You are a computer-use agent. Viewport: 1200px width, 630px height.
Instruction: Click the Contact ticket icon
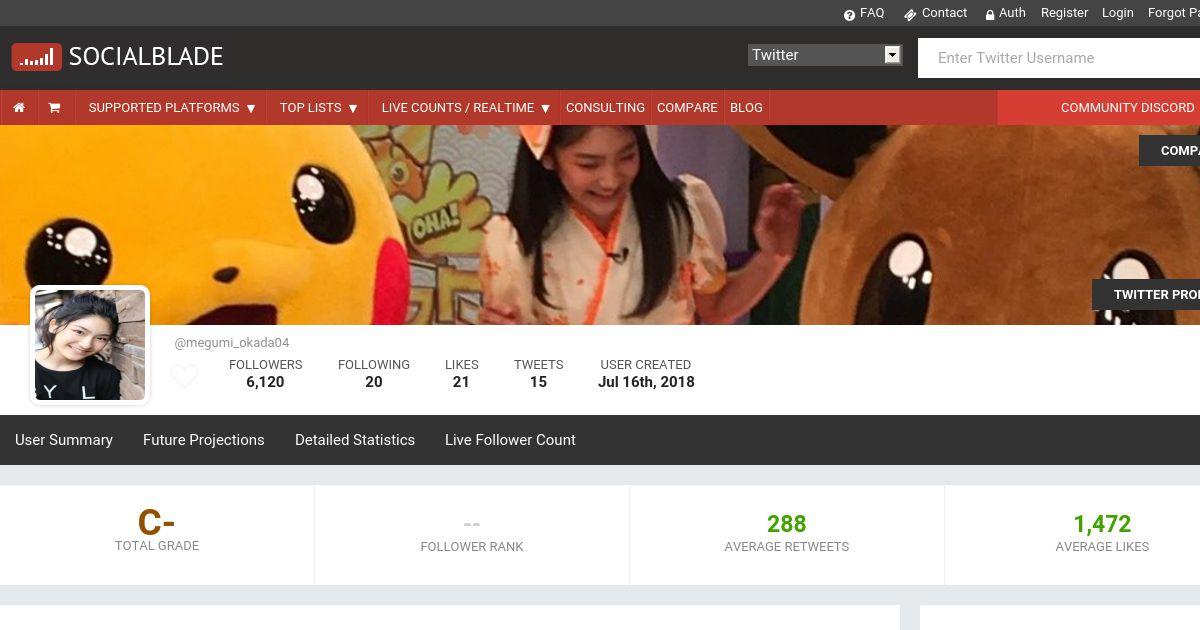tap(910, 14)
